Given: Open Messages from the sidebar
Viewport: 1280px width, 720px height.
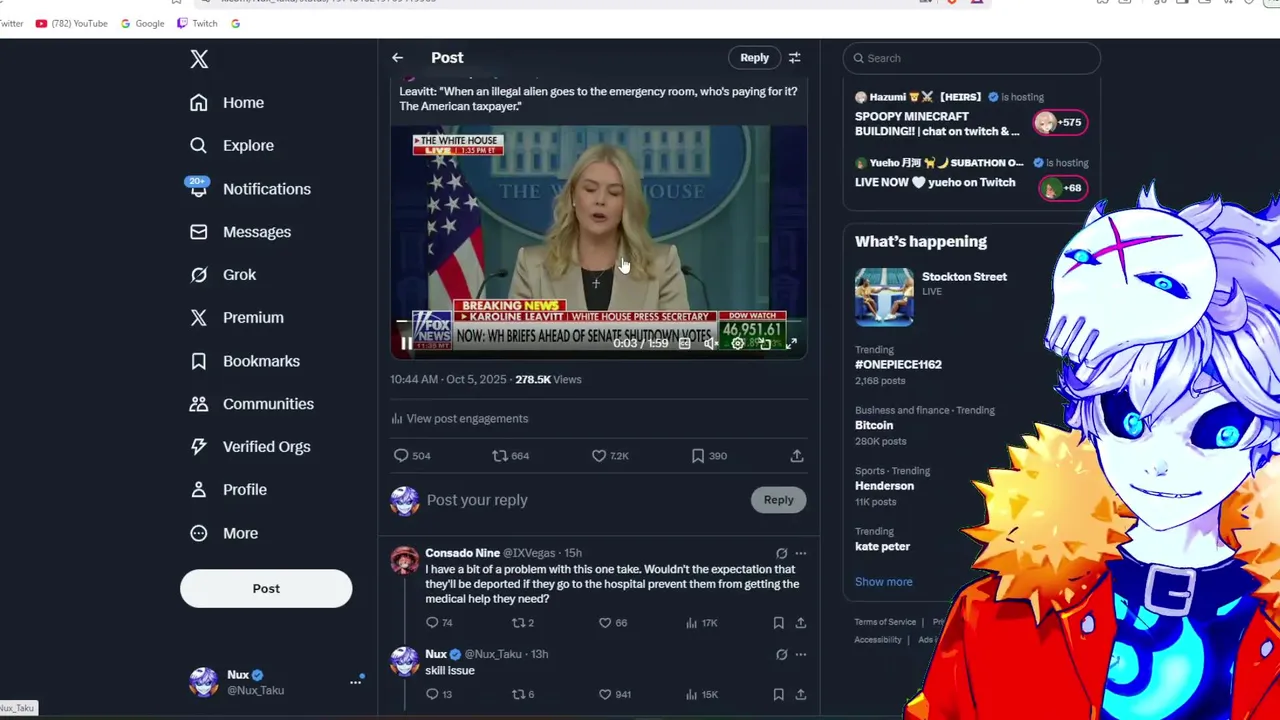Looking at the screenshot, I should (x=240, y=232).
